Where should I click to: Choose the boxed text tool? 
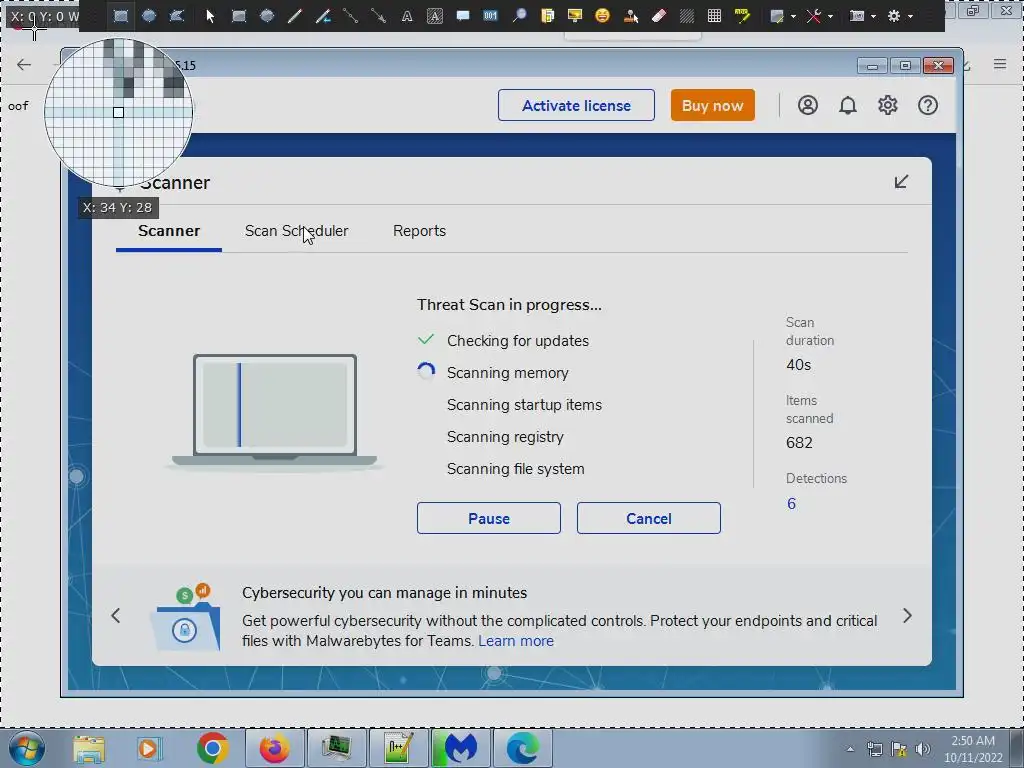(x=434, y=16)
